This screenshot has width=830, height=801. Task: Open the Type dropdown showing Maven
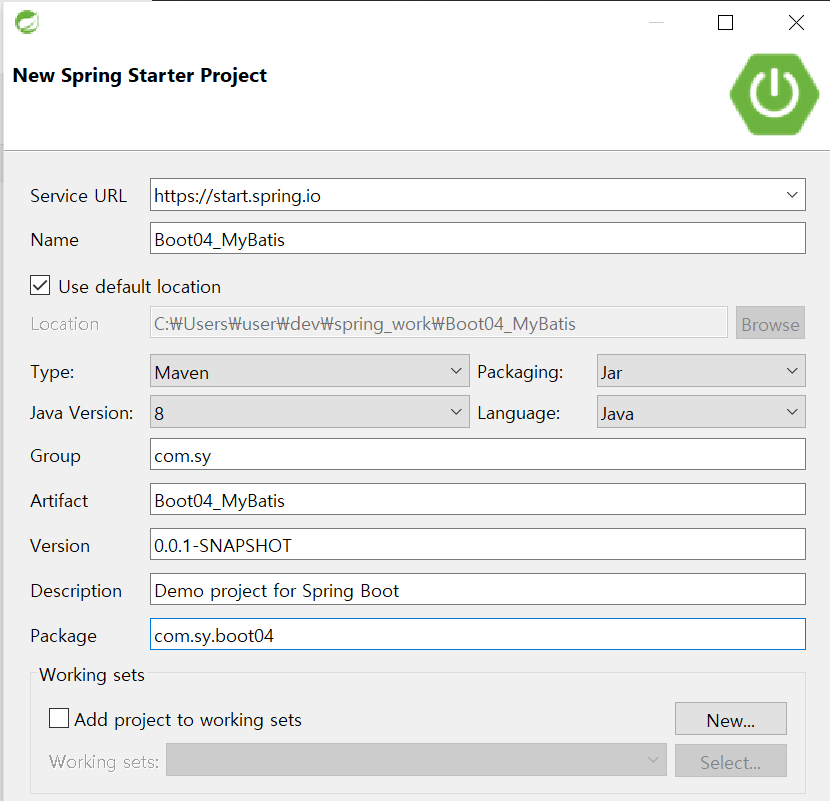[x=310, y=371]
